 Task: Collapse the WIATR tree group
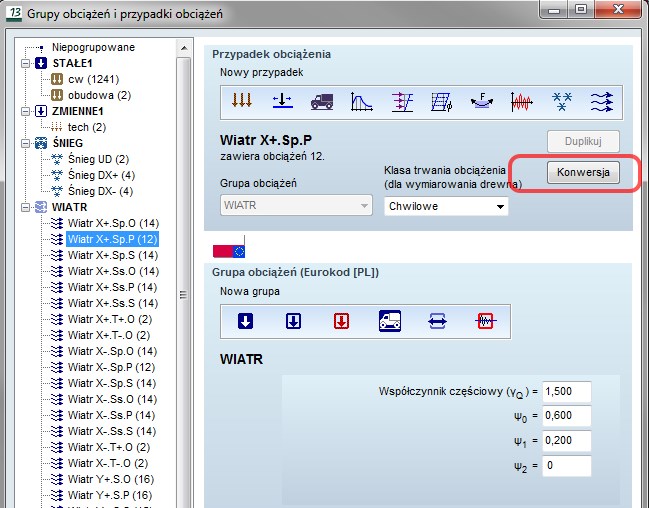click(25, 207)
